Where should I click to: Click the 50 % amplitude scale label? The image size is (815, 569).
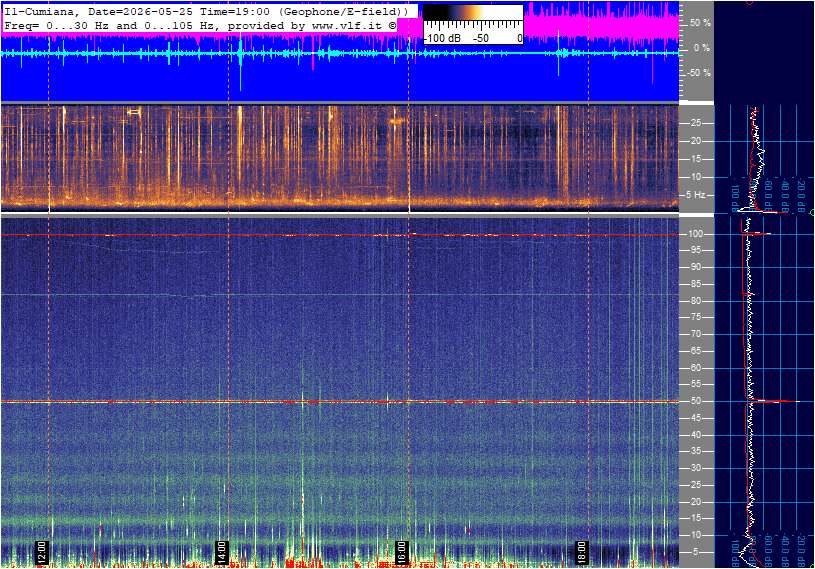pyautogui.click(x=700, y=23)
